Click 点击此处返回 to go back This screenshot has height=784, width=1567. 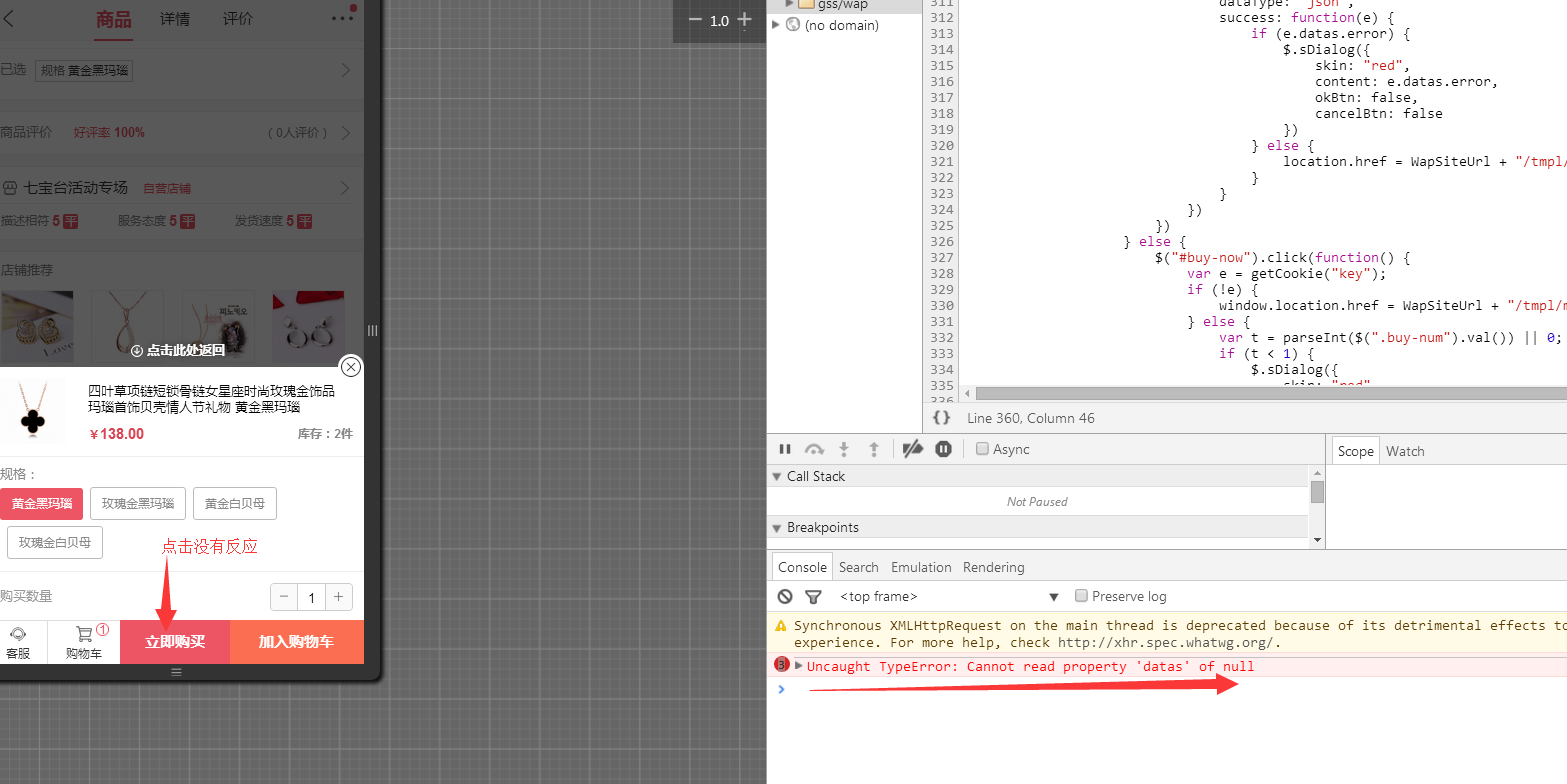tap(178, 350)
